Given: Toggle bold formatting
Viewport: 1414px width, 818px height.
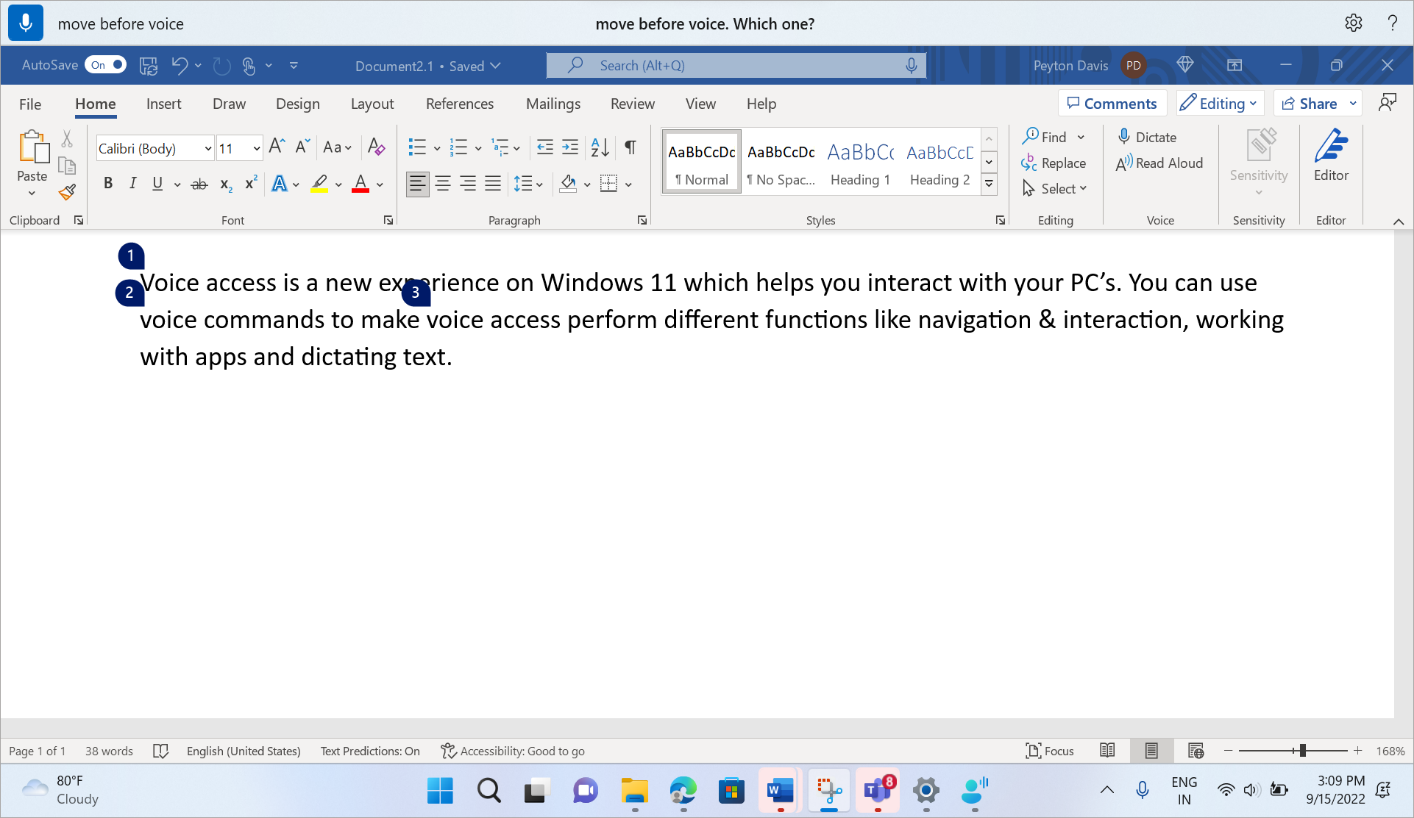Looking at the screenshot, I should click(x=108, y=183).
